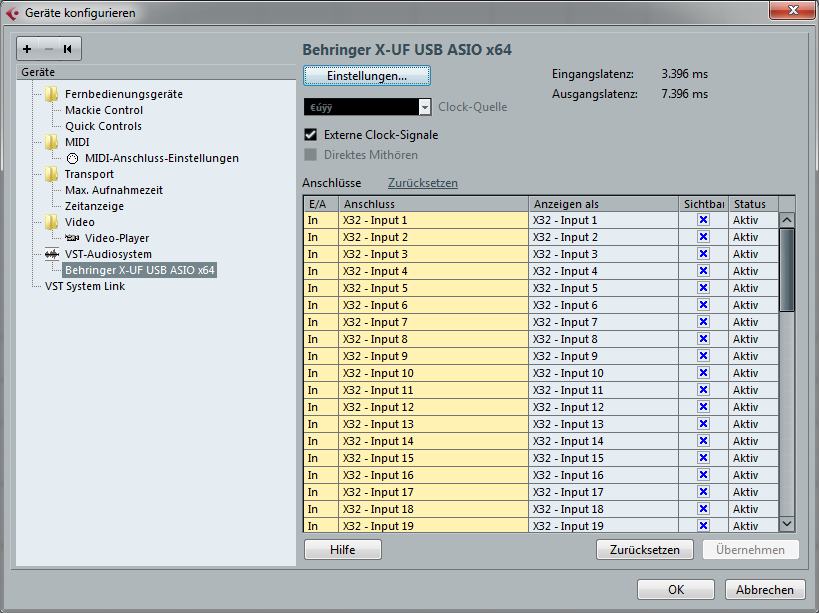Select Video-Player entry
This screenshot has height=613, width=819.
coord(117,238)
